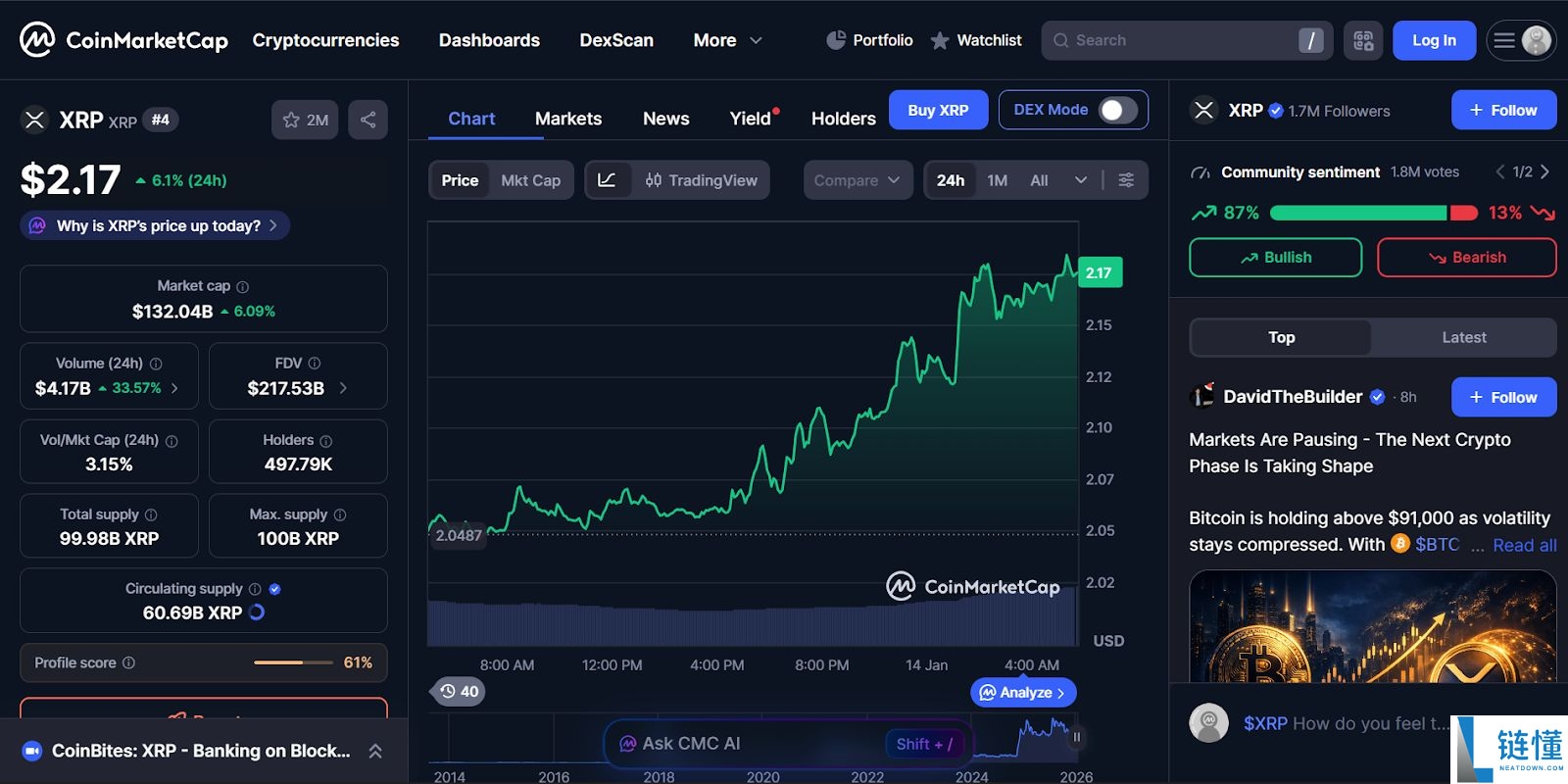Click the Buy XRP button
Image resolution: width=1568 pixels, height=784 pixels.
(x=938, y=110)
